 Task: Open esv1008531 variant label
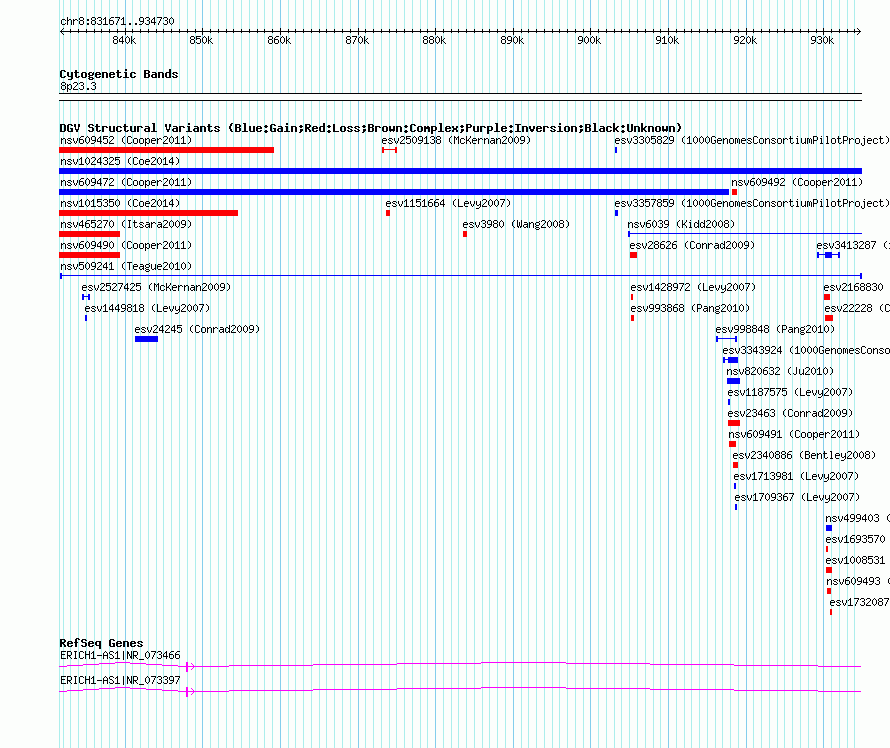pos(855,560)
